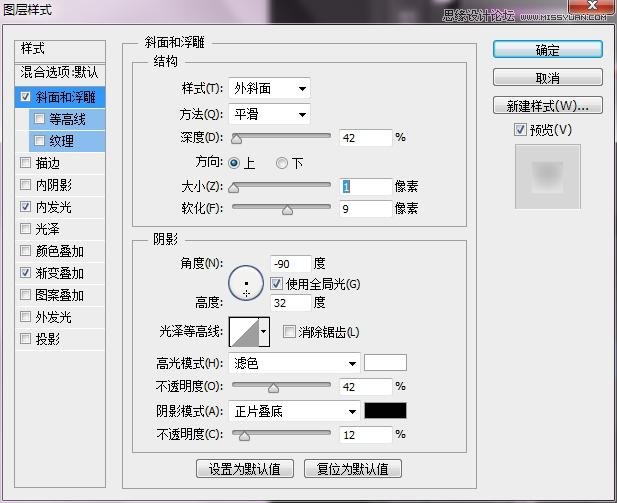The height and width of the screenshot is (503, 617).
Task: Open the white highlight color swatch
Action: [385, 362]
